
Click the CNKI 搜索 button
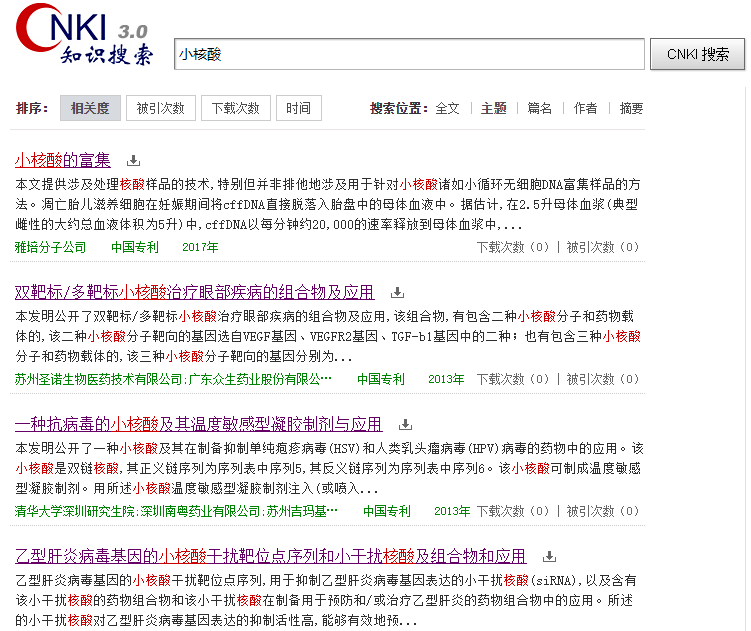tap(697, 54)
